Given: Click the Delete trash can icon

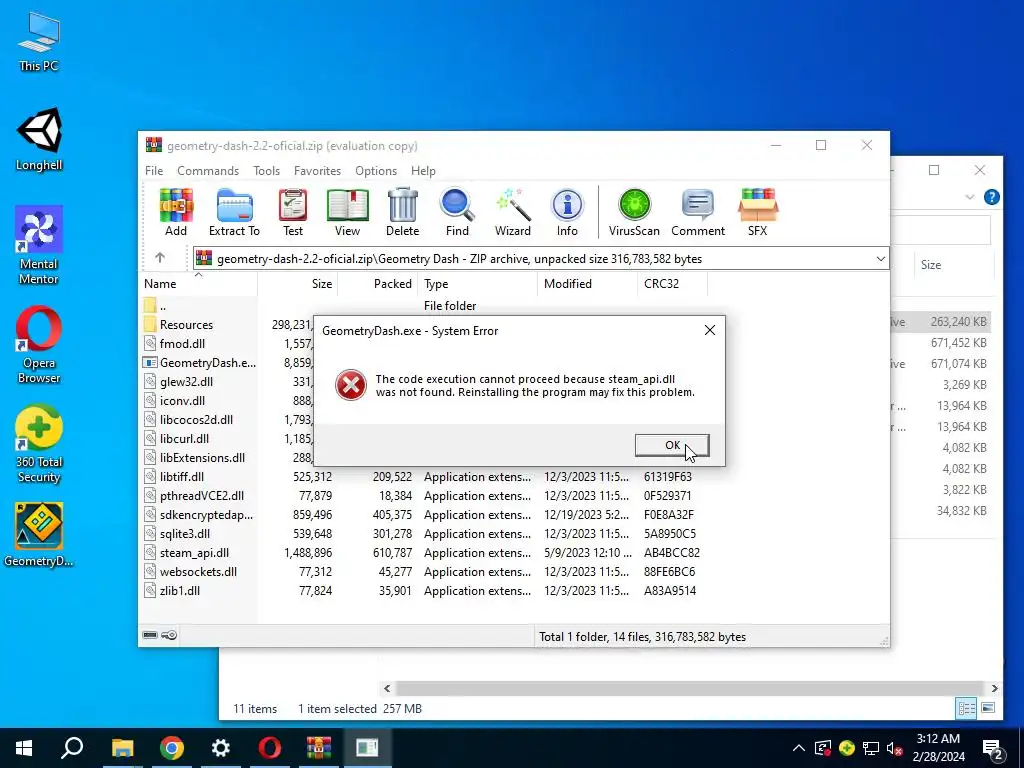Looking at the screenshot, I should [x=402, y=212].
